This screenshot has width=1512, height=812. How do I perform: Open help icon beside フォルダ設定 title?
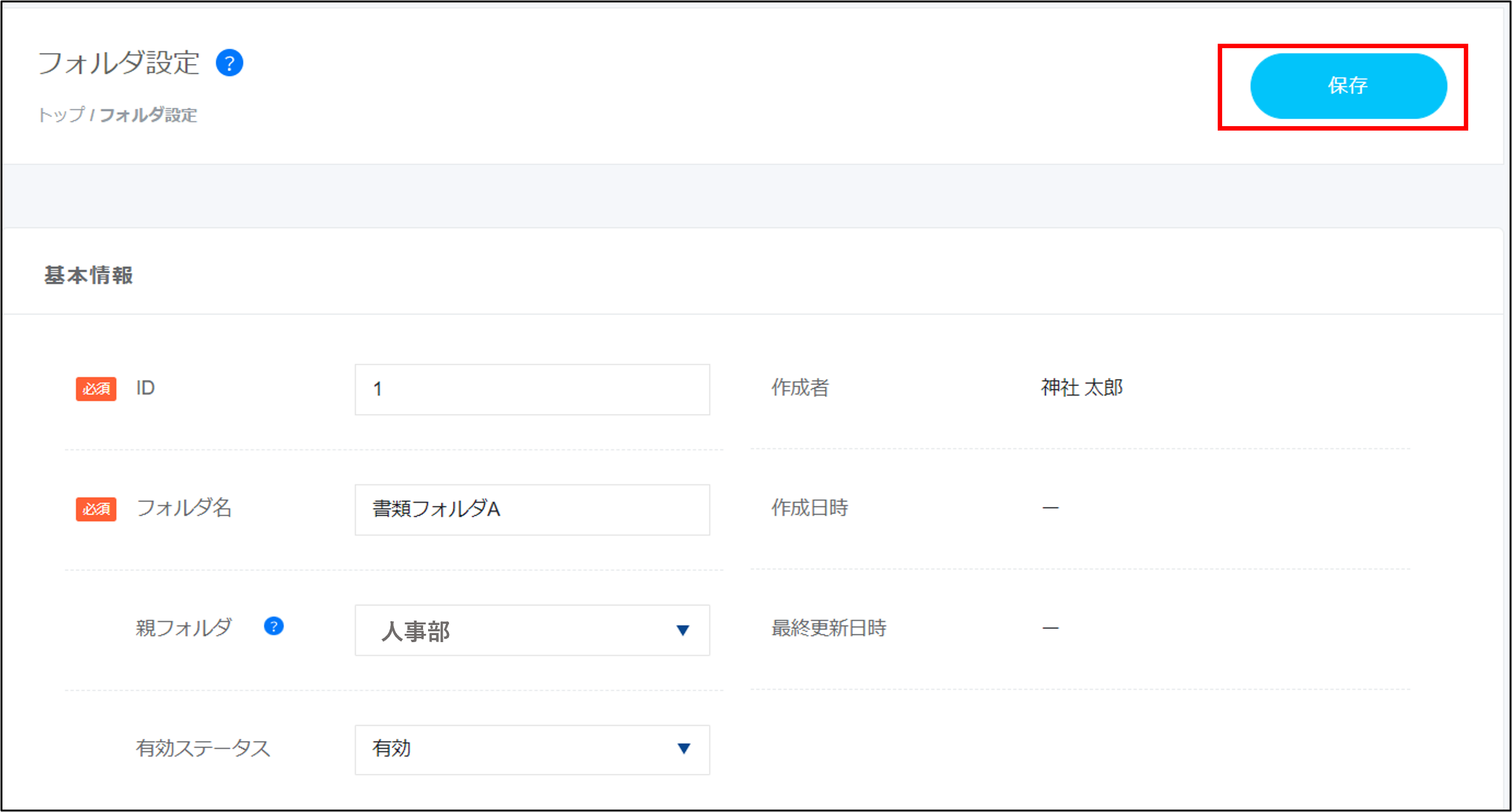pos(229,63)
